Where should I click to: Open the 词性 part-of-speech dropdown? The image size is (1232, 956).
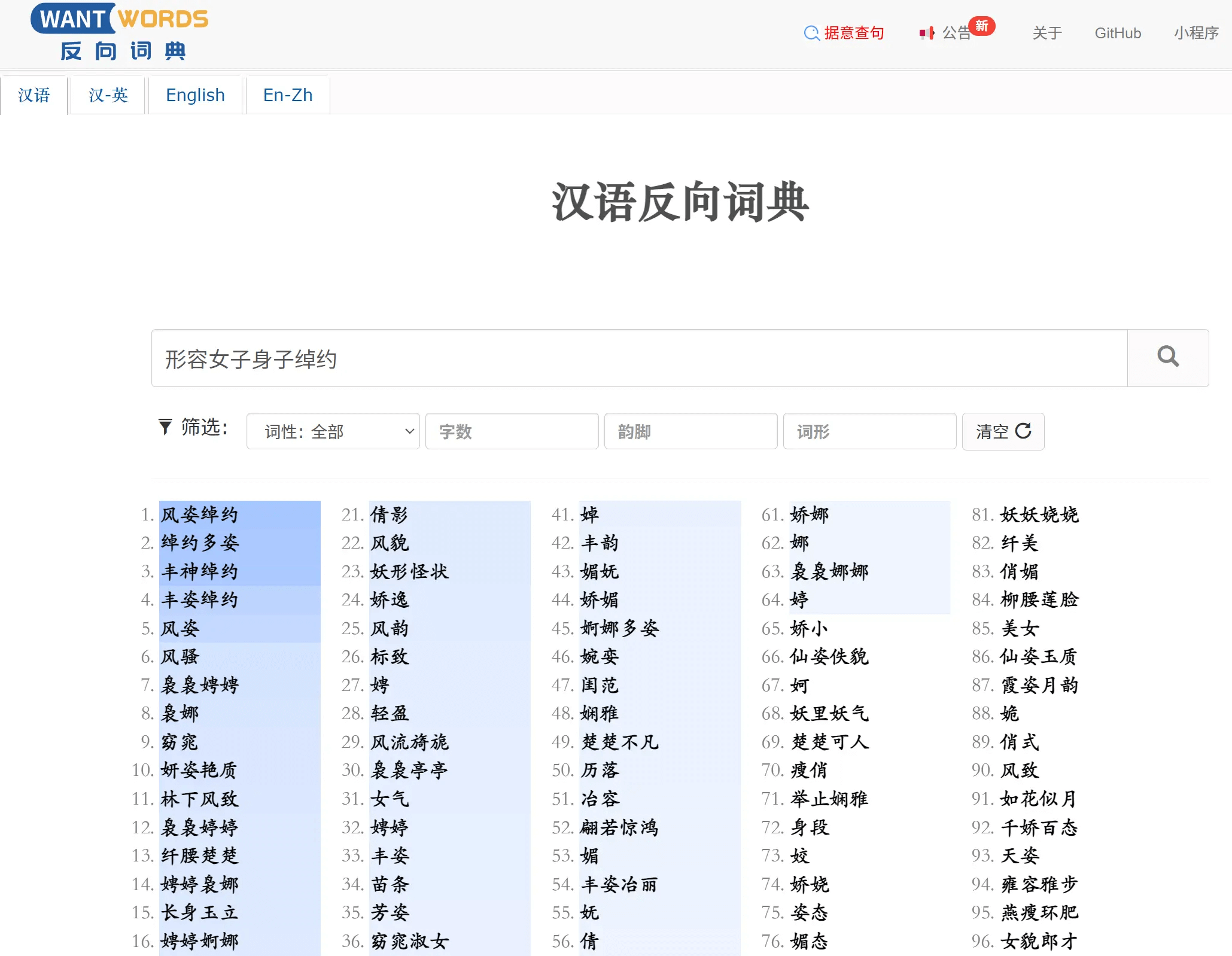tap(333, 431)
